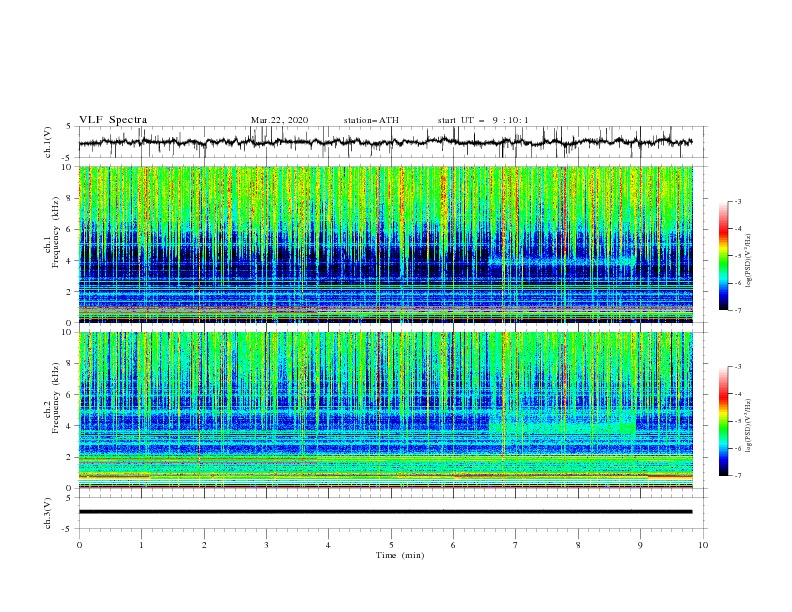
Task: Click the ch.1 voltage waveform trace
Action: pos(385,142)
